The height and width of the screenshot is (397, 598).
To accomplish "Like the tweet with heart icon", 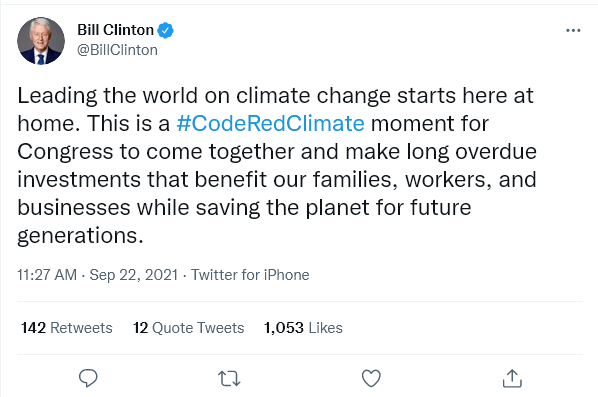I will 371,378.
